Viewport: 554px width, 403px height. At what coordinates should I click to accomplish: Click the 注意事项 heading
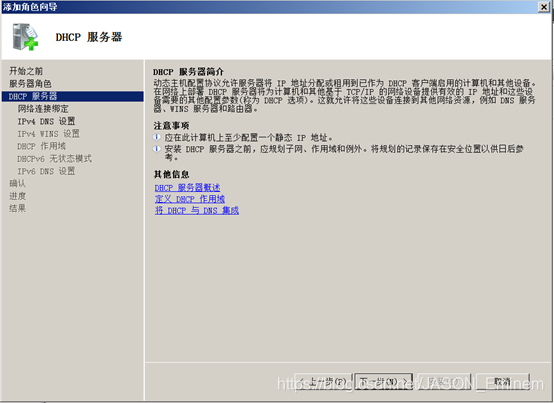click(171, 126)
